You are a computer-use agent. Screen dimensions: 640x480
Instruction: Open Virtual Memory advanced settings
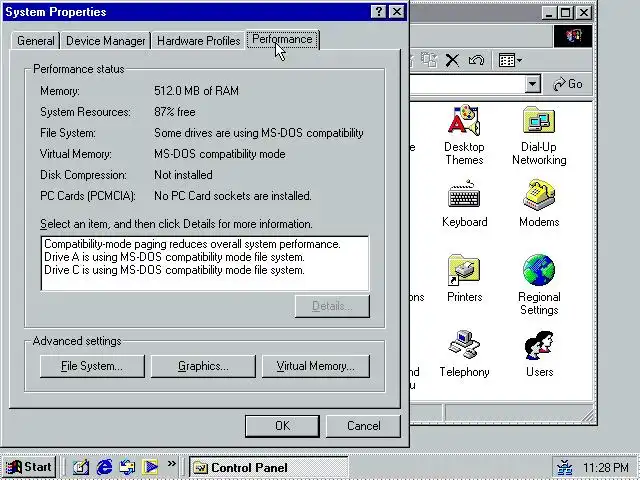(316, 366)
